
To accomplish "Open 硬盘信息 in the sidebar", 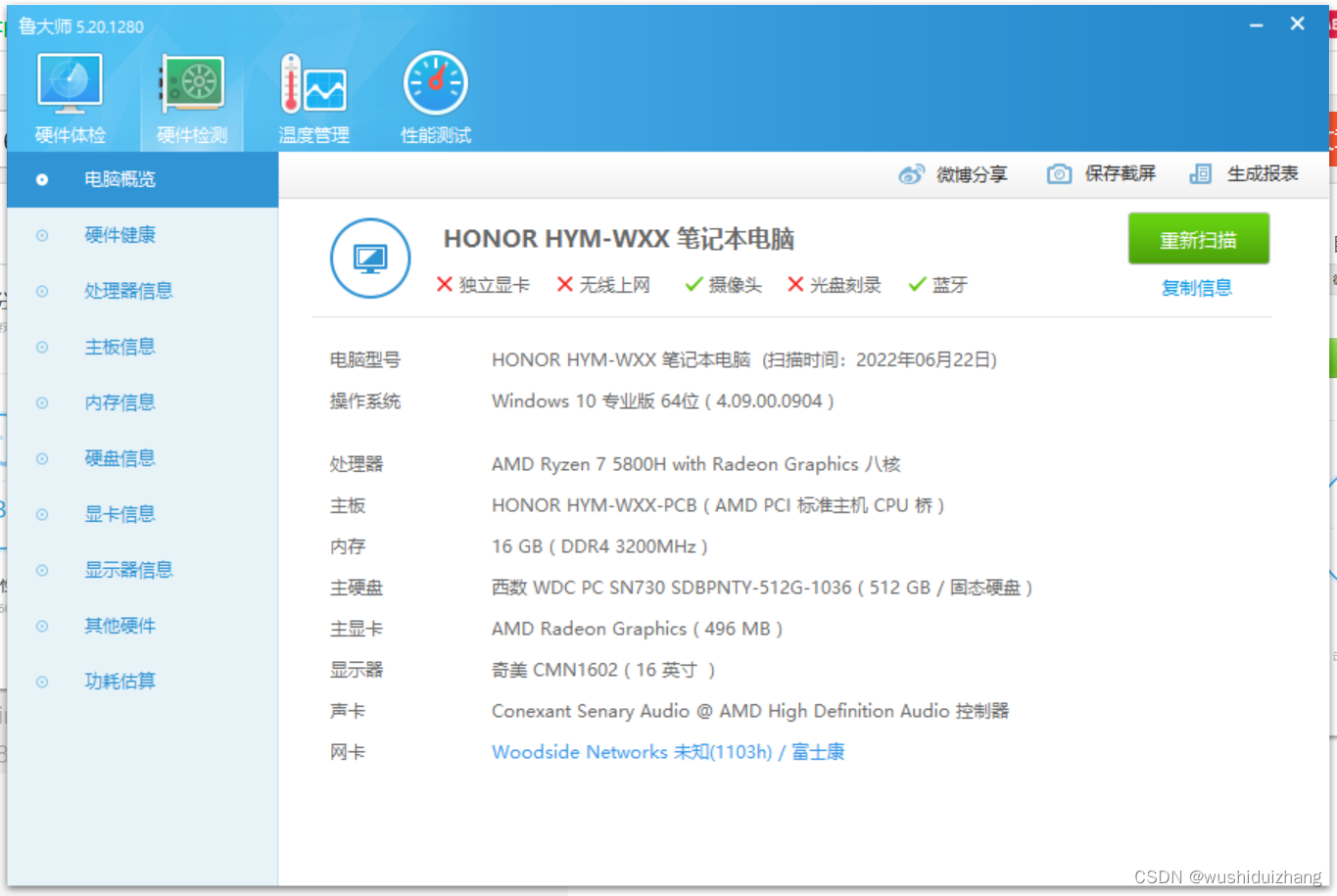I will tap(143, 458).
